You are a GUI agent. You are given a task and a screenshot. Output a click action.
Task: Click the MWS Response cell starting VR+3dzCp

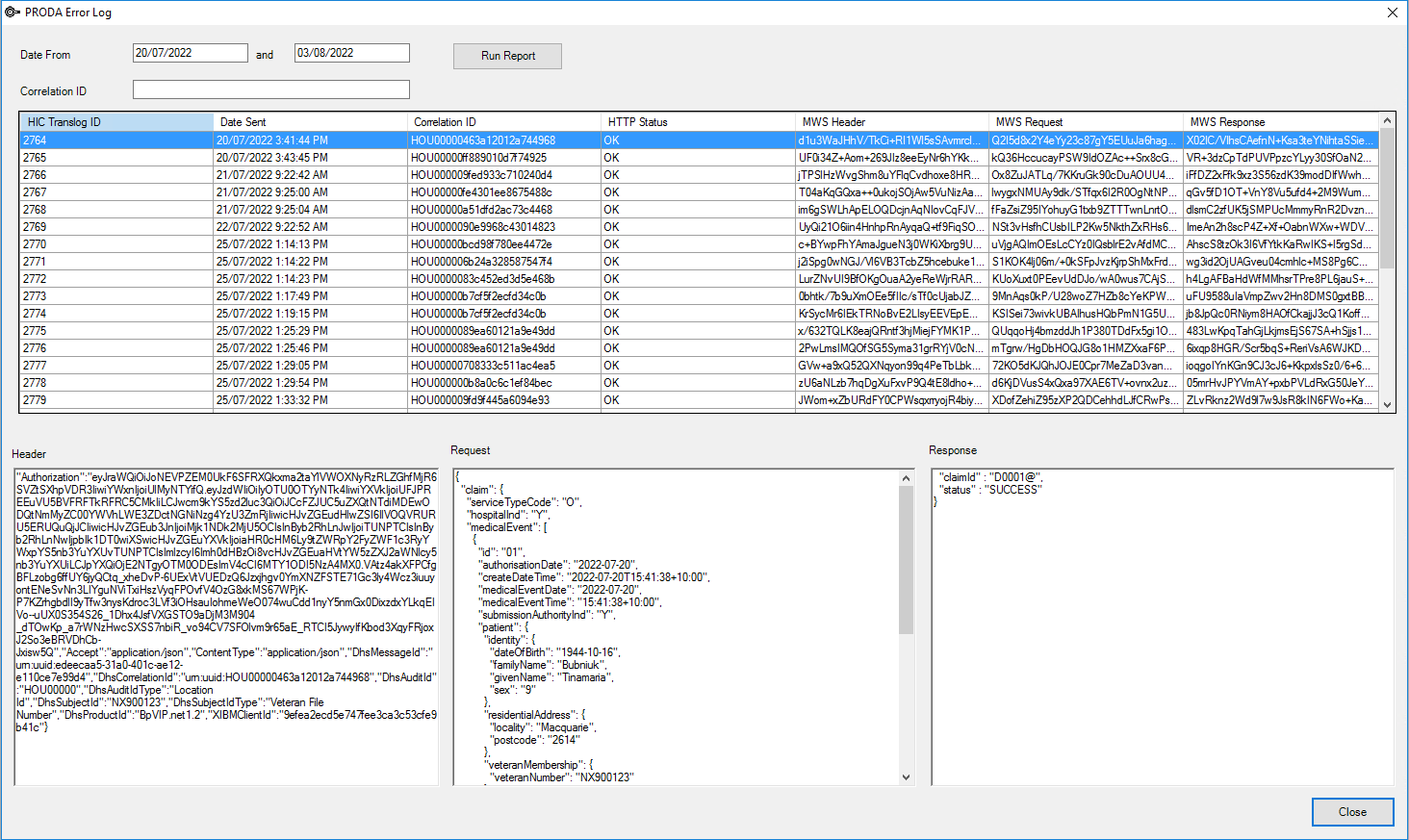pyautogui.click(x=1281, y=158)
